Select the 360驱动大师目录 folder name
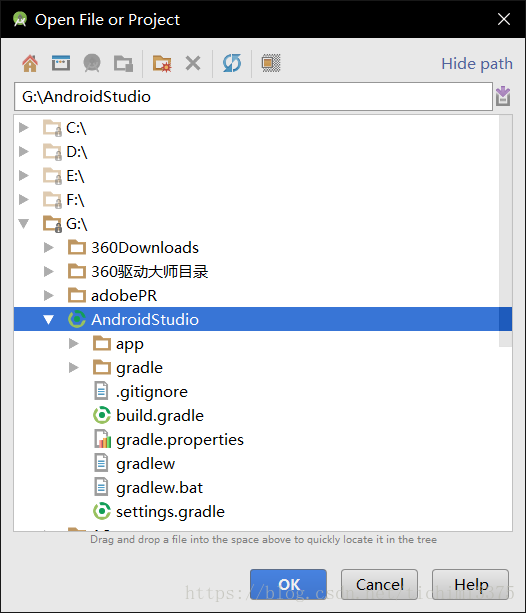Viewport: 526px width, 613px height. pos(150,272)
